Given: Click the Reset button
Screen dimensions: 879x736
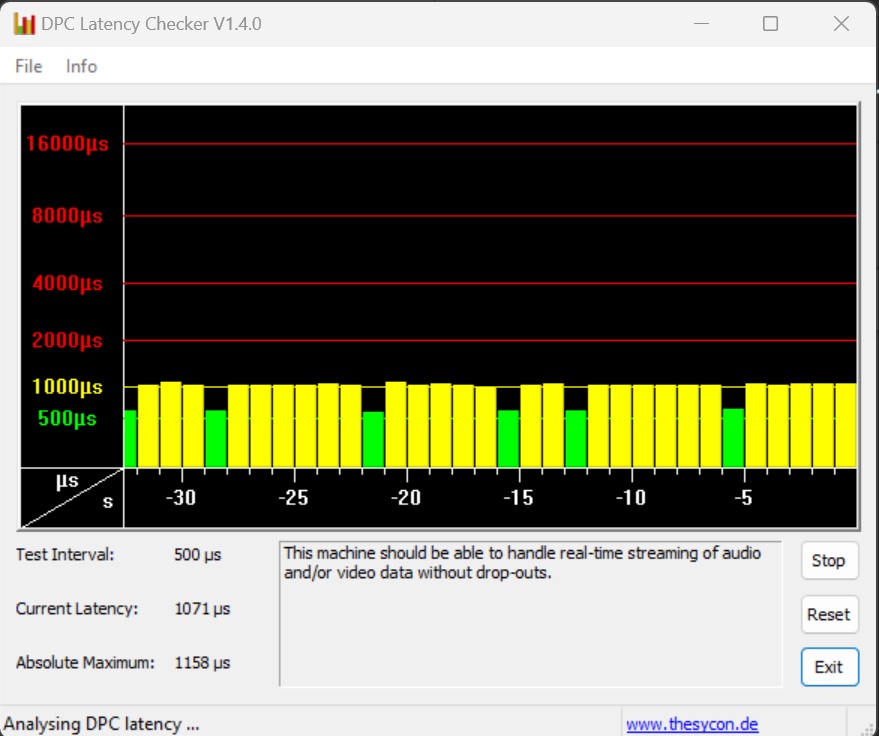Looking at the screenshot, I should [829, 614].
